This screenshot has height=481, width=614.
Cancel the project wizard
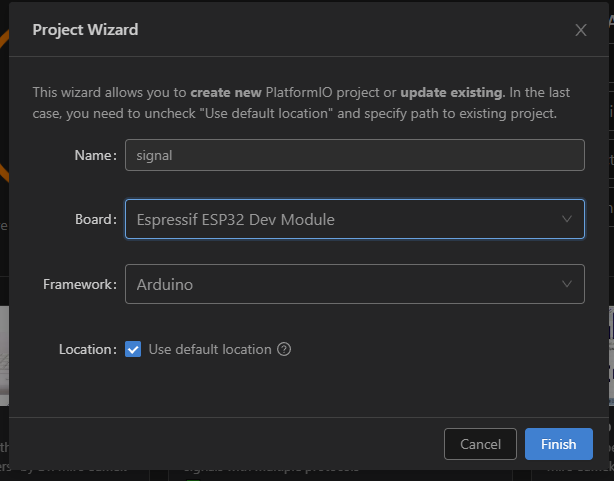(x=480, y=444)
